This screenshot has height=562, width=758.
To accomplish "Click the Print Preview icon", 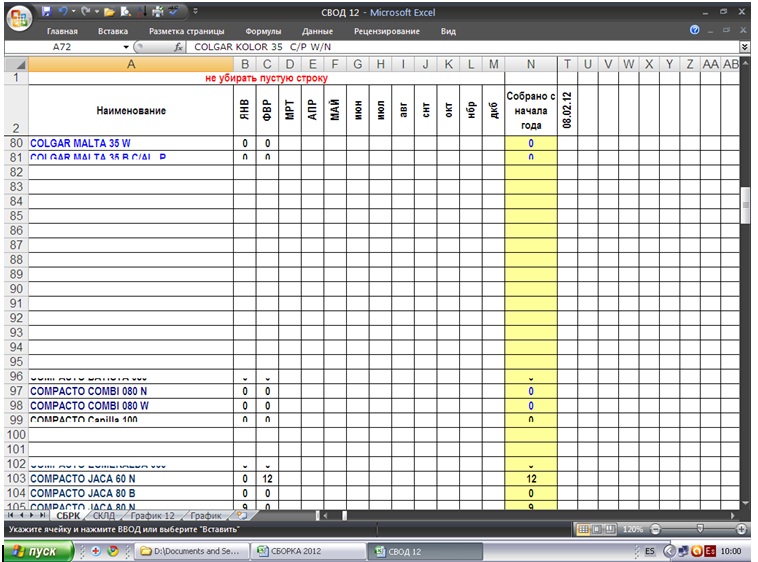I will coord(126,12).
